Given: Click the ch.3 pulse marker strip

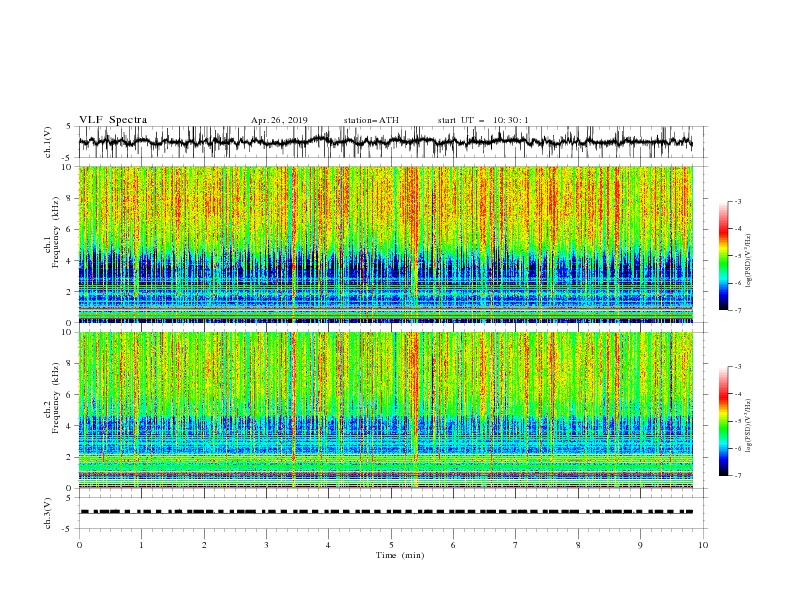Looking at the screenshot, I should [386, 512].
